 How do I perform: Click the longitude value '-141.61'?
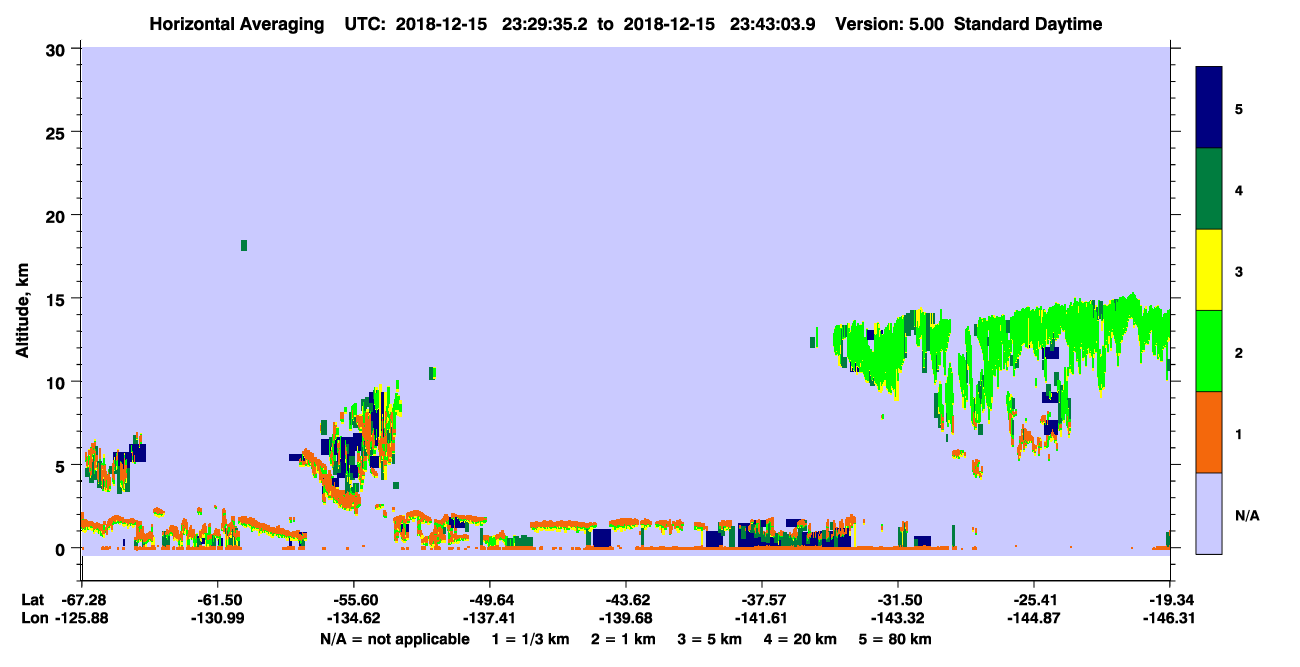762,618
